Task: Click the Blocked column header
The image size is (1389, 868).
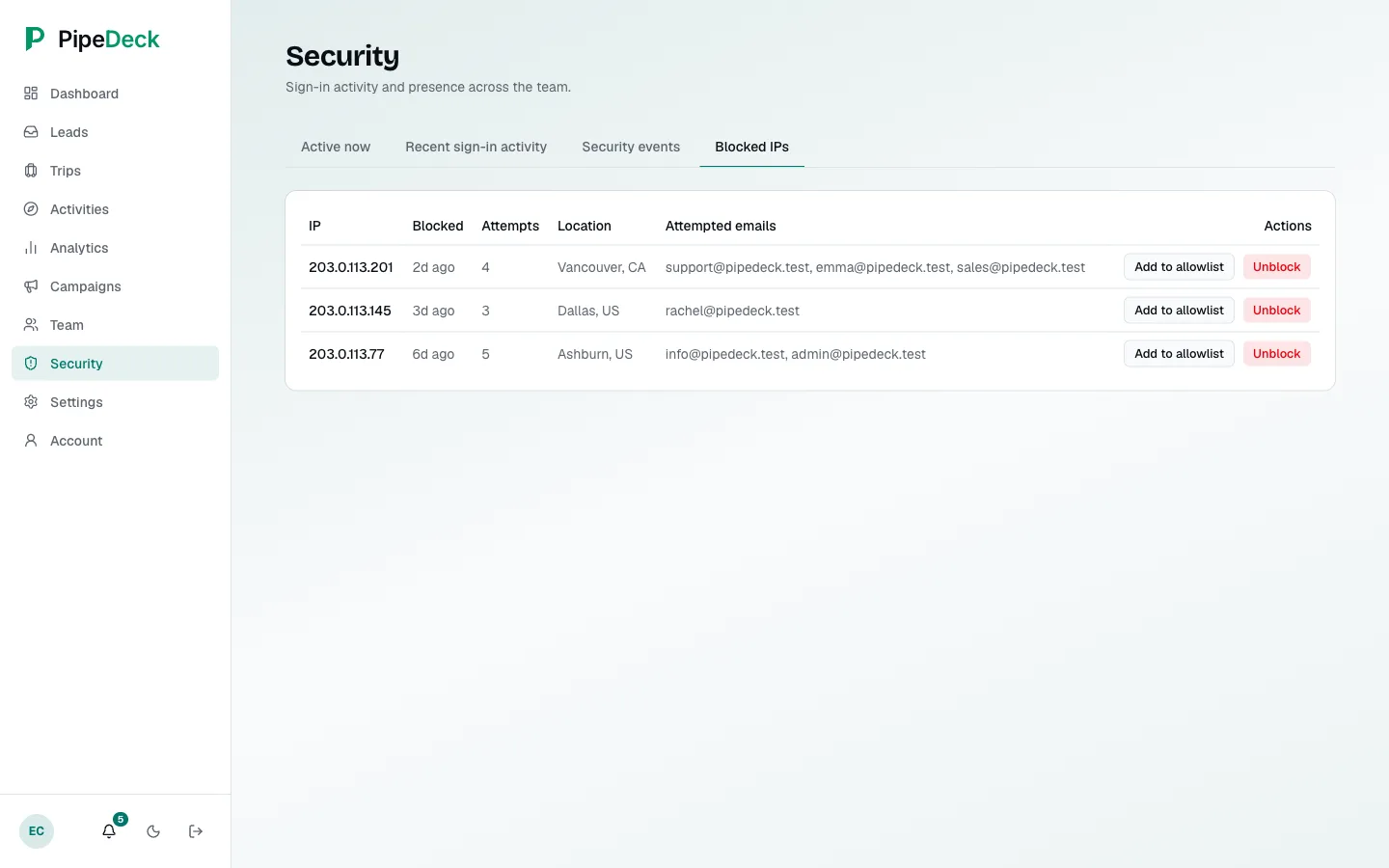Action: pos(438,226)
